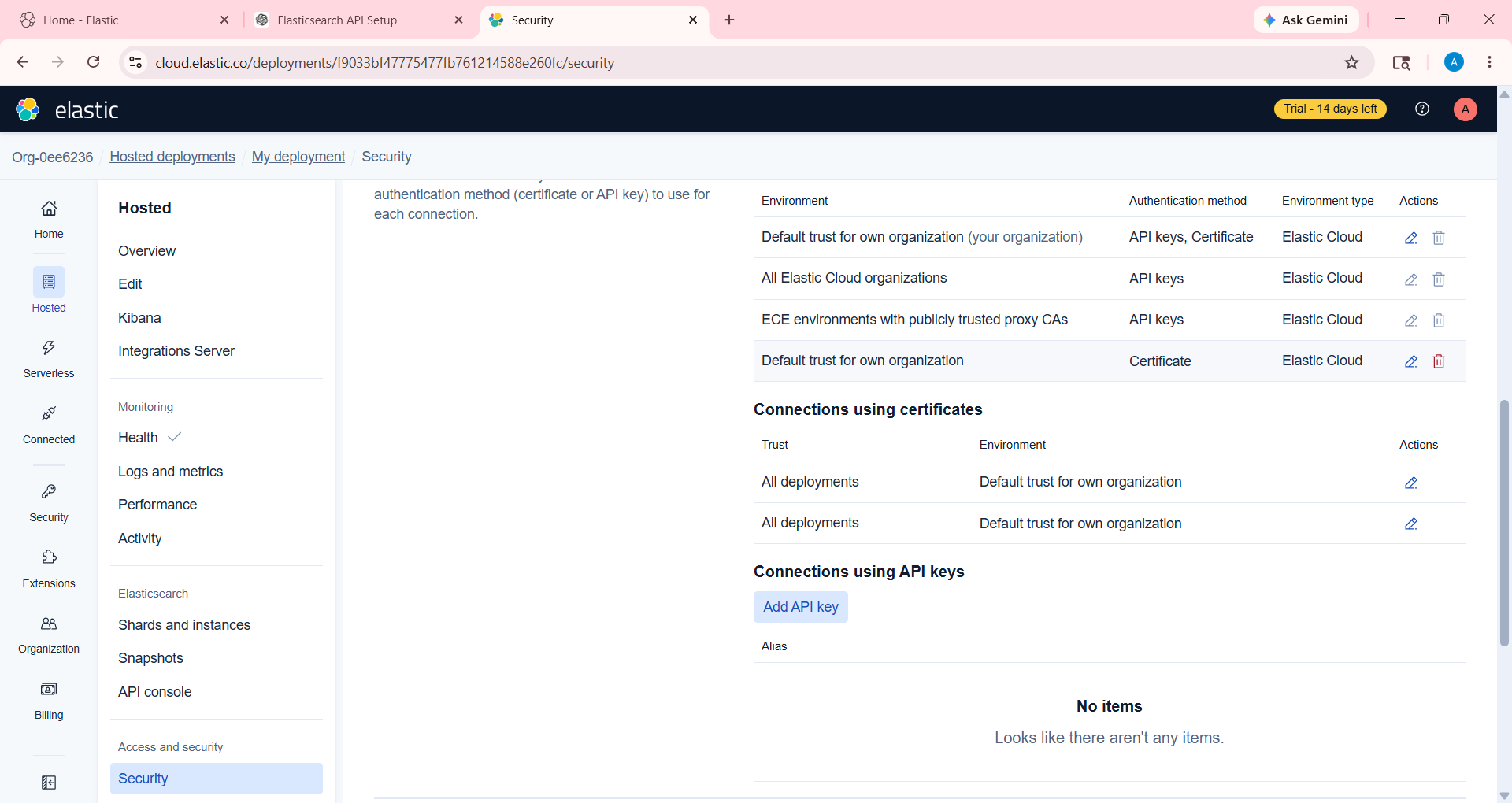
Task: Edit Default trust for own organization (your organization)
Action: [1411, 238]
